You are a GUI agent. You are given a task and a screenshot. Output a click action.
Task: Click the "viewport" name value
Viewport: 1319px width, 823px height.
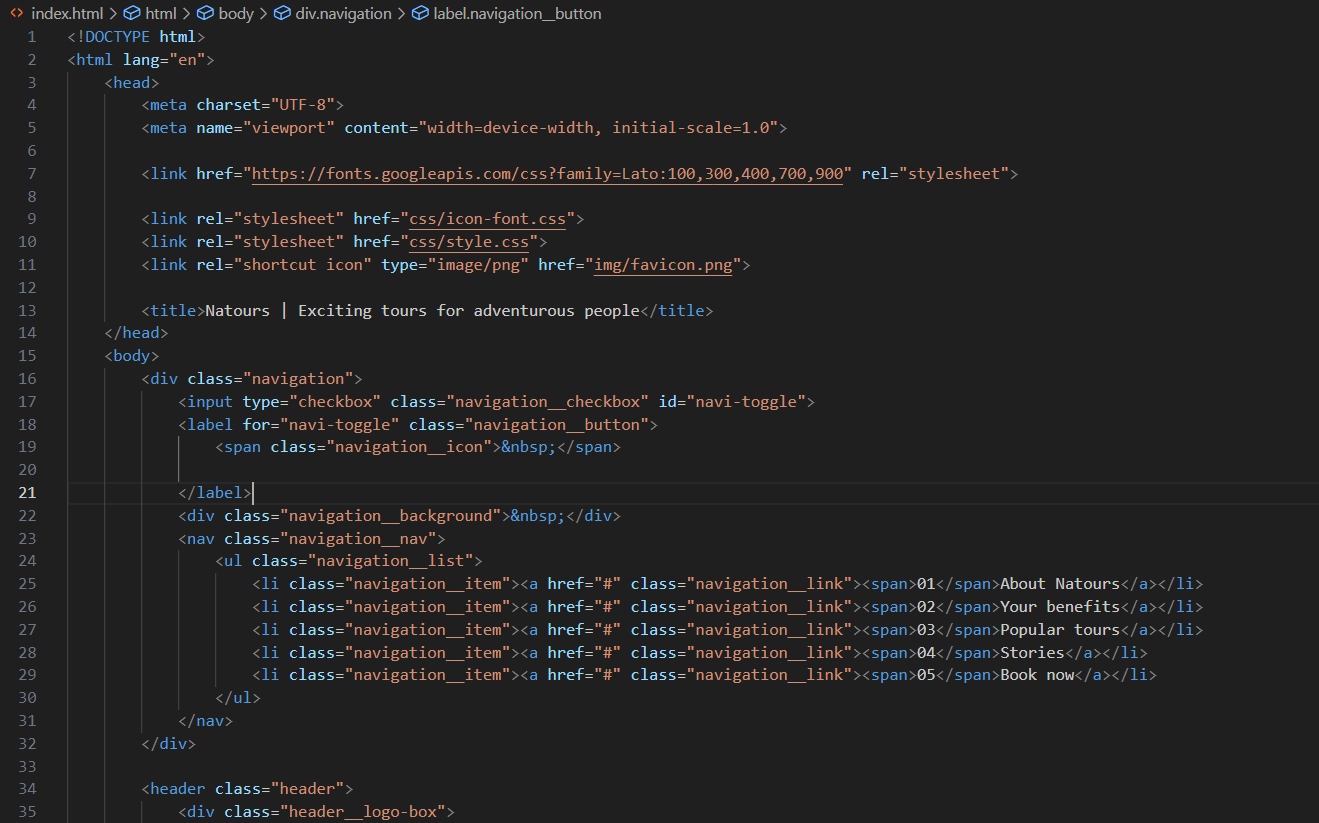click(289, 128)
